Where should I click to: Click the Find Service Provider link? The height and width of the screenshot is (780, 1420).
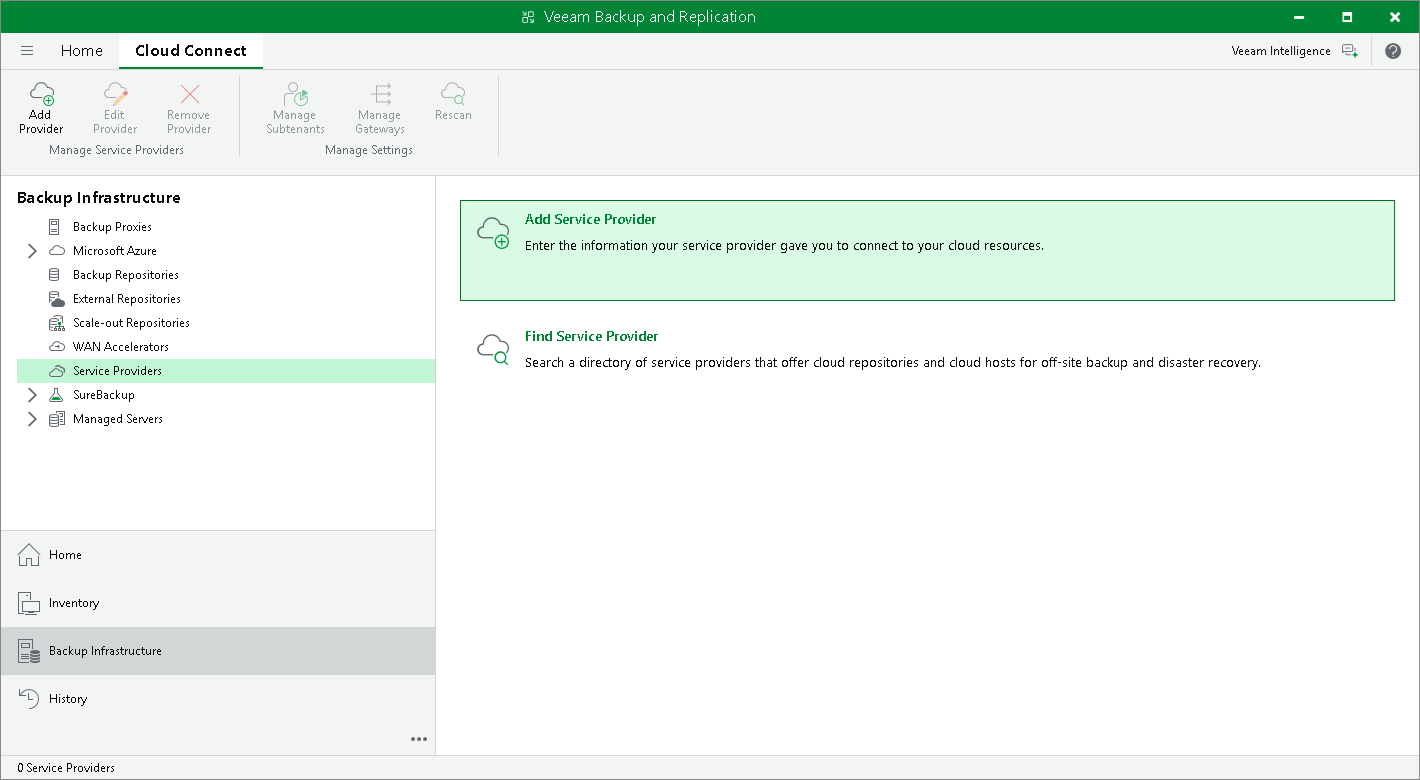pyautogui.click(x=592, y=337)
